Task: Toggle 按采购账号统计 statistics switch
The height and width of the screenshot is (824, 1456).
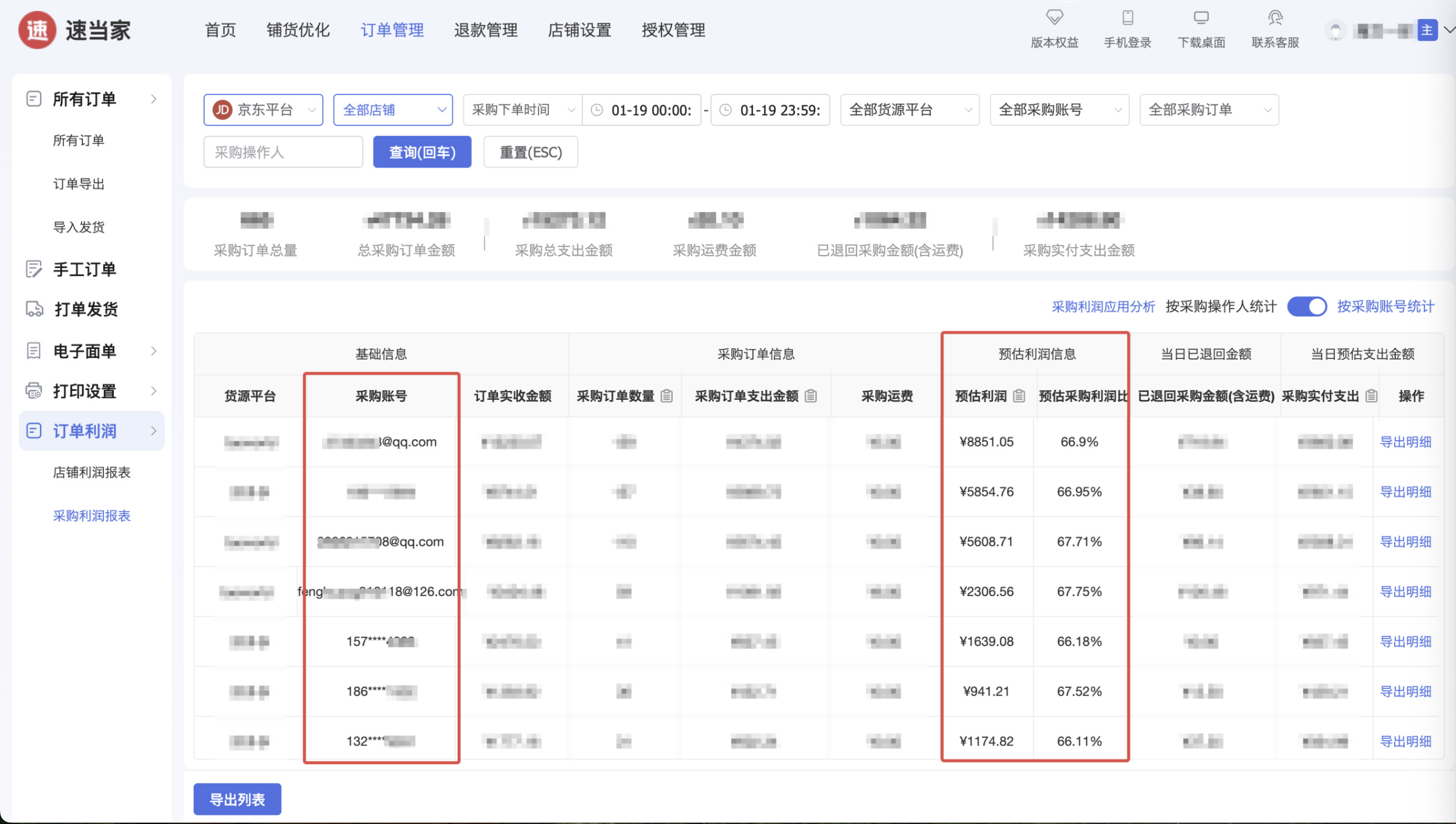Action: [x=1307, y=307]
